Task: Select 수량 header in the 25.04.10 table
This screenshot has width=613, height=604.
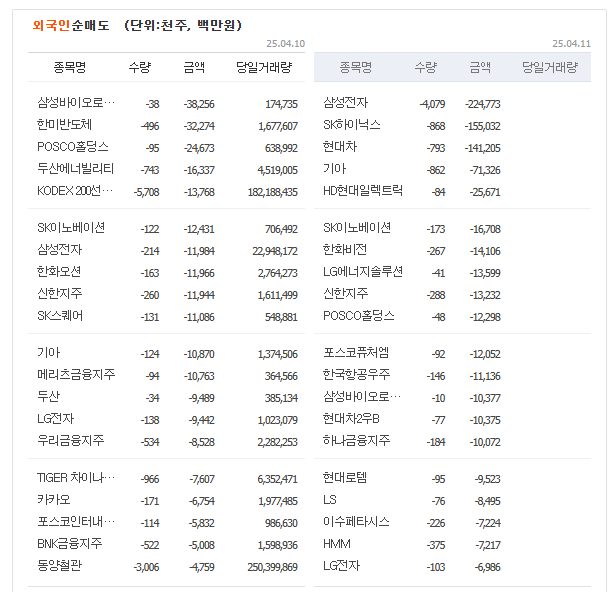Action: pos(140,67)
